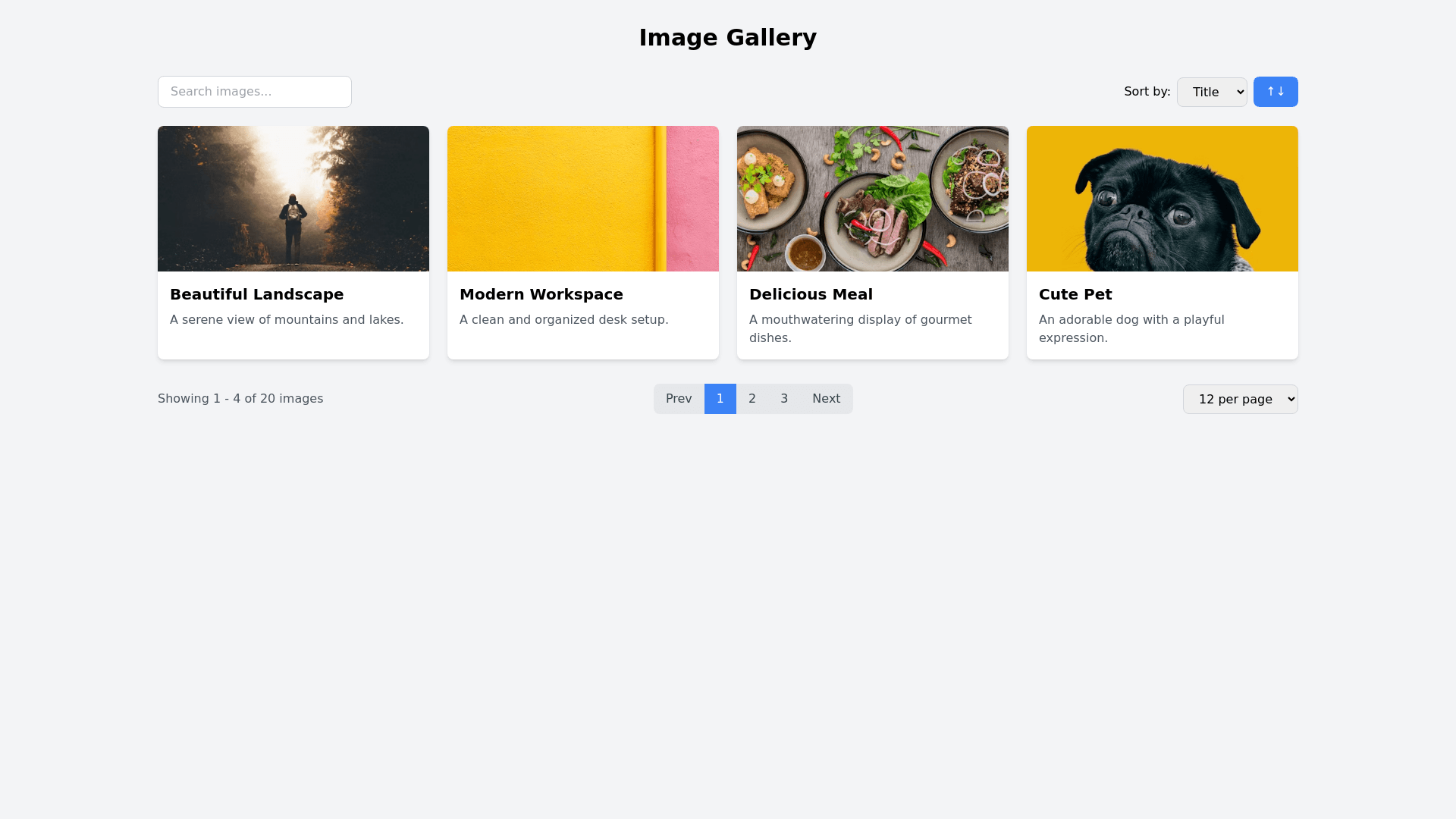Click the Beautiful Landscape title

pos(256,294)
